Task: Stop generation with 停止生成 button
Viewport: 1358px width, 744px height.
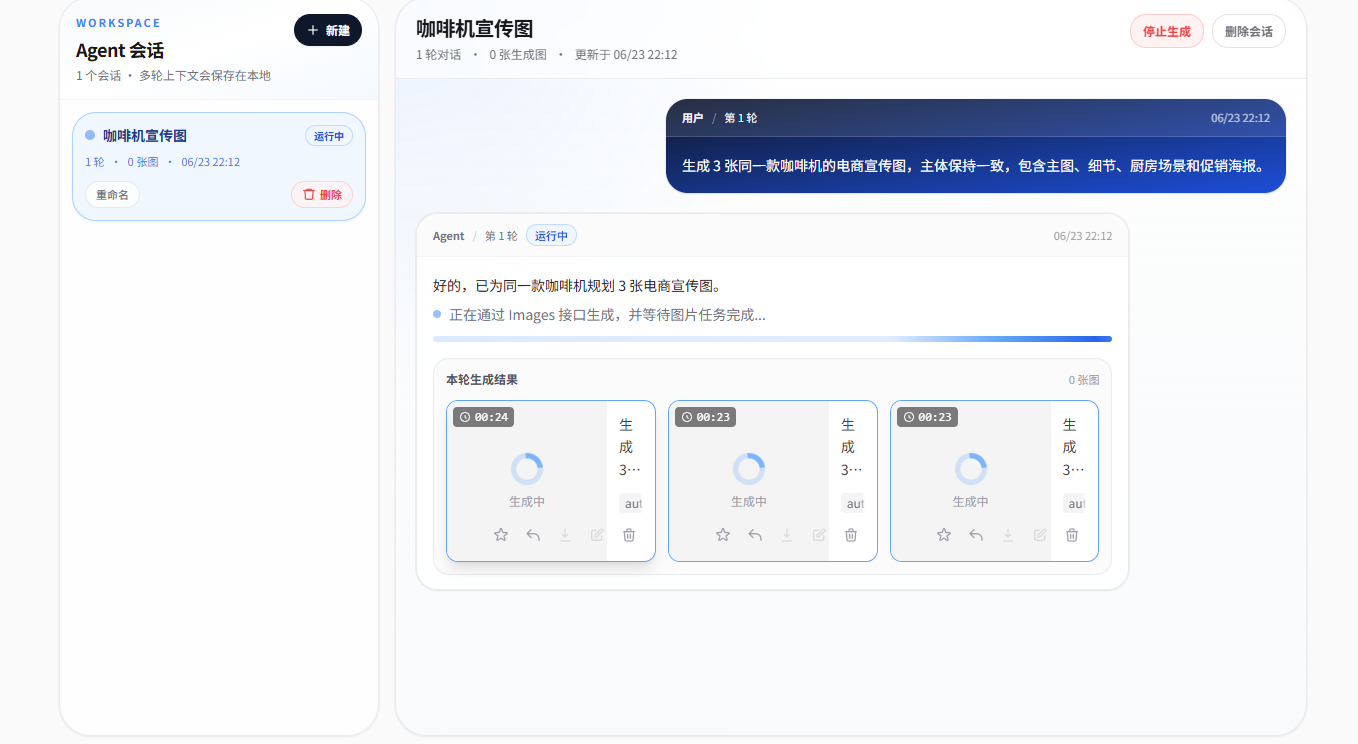Action: pyautogui.click(x=1167, y=31)
